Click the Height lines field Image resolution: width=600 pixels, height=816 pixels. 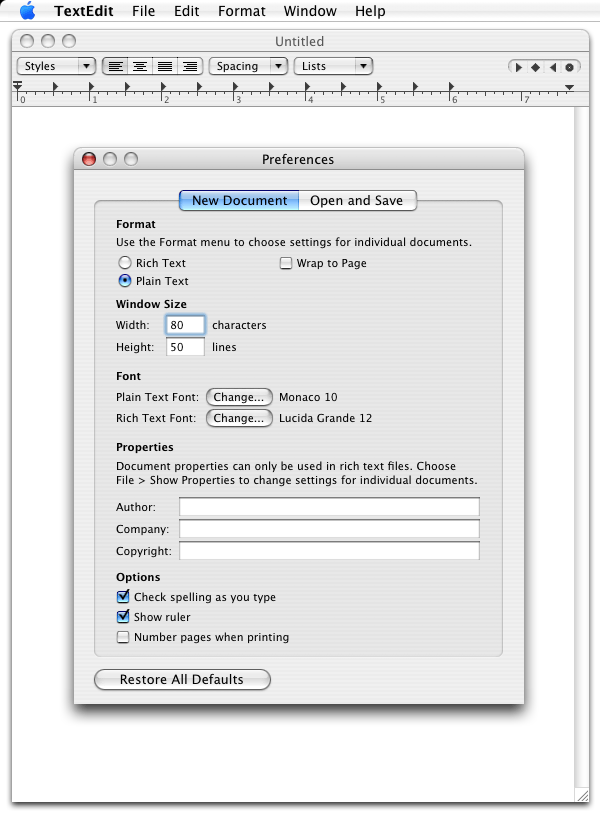185,347
